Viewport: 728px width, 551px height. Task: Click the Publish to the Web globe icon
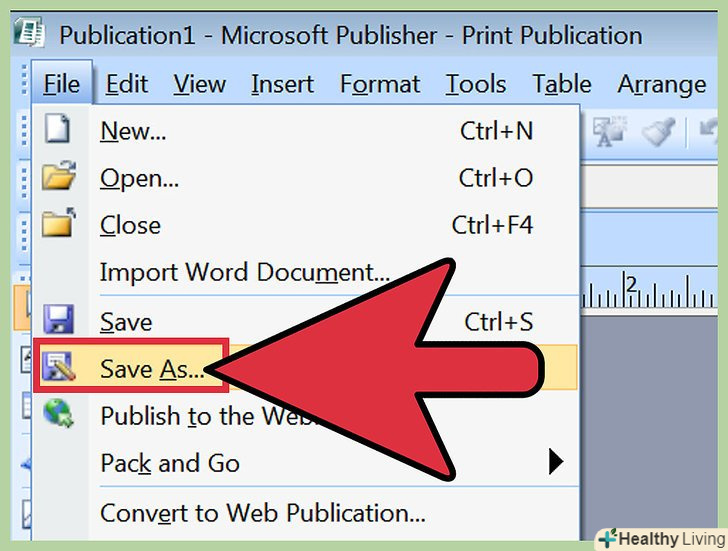point(58,413)
